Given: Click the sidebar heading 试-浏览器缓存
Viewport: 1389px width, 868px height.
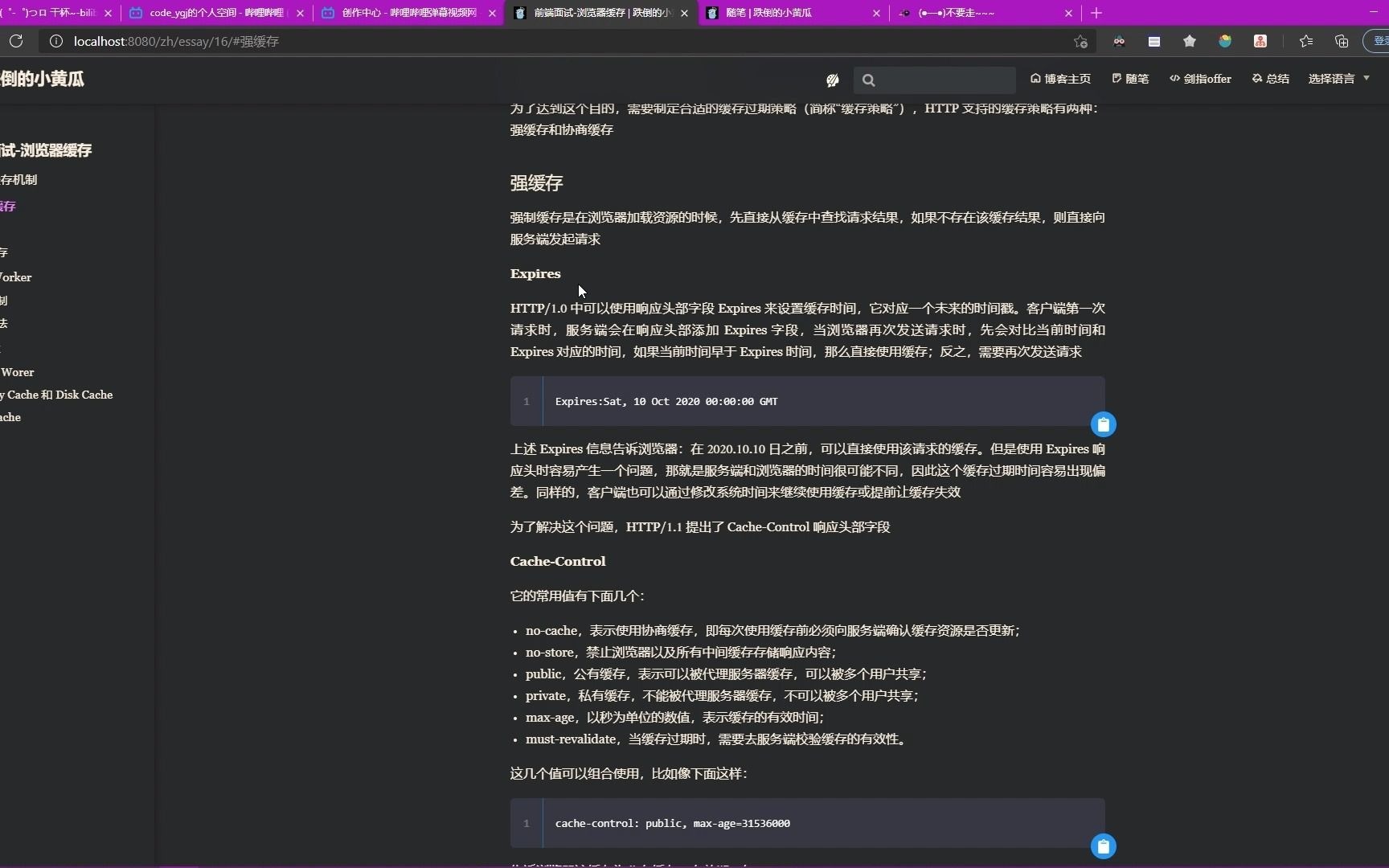Looking at the screenshot, I should click(x=46, y=150).
